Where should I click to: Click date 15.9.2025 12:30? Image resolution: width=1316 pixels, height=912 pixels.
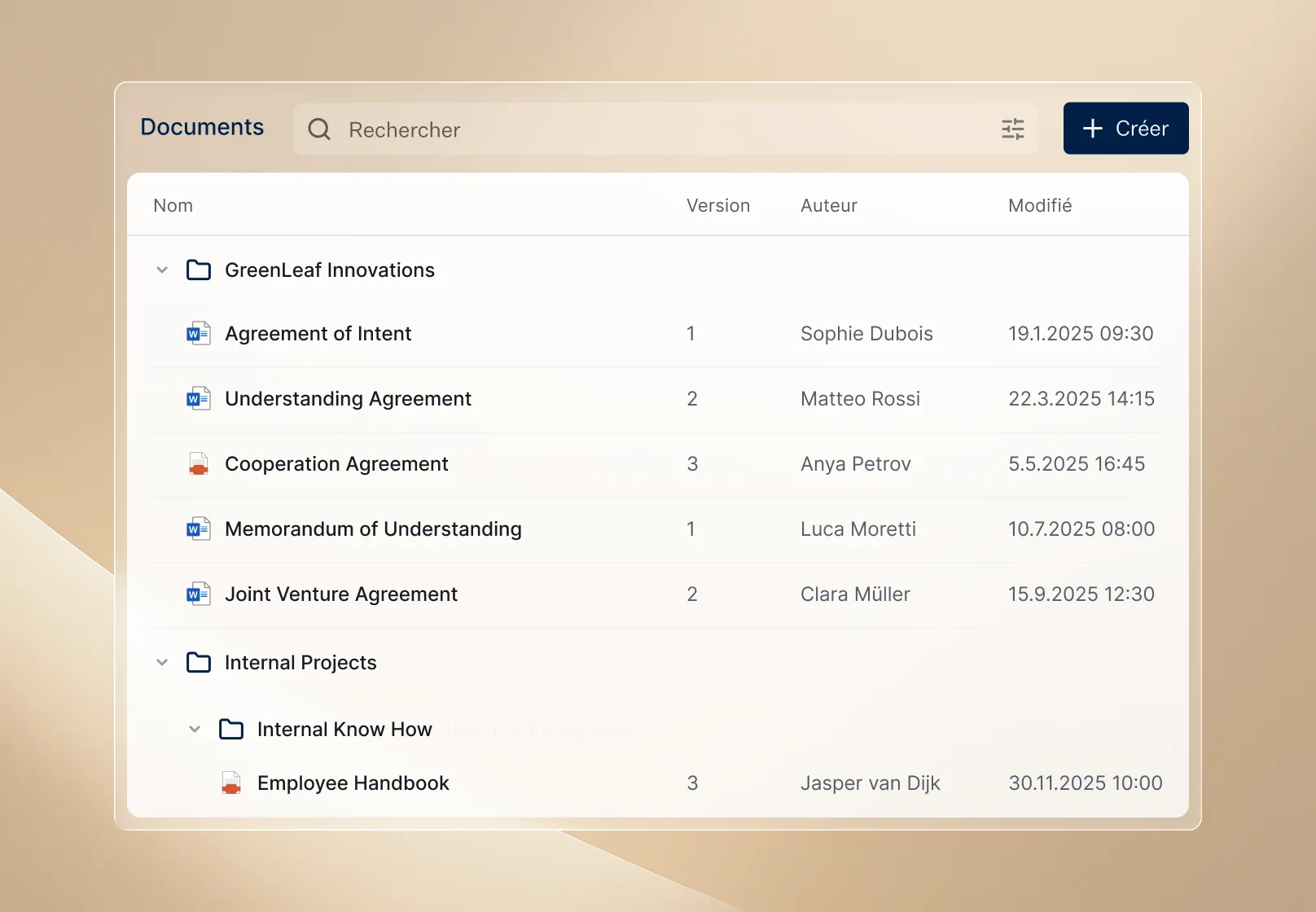(x=1081, y=594)
